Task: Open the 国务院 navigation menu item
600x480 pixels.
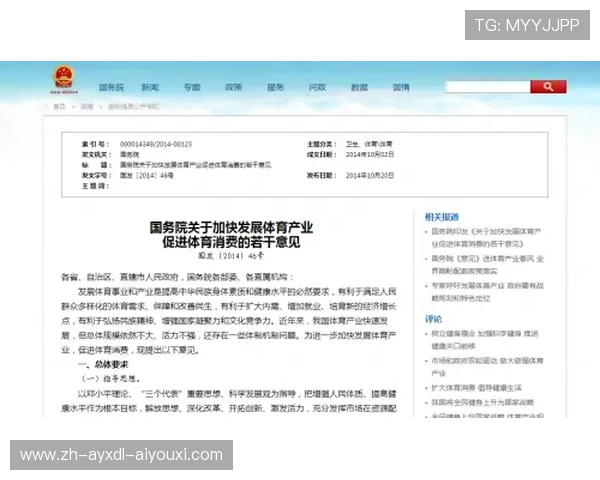Action: (x=111, y=88)
